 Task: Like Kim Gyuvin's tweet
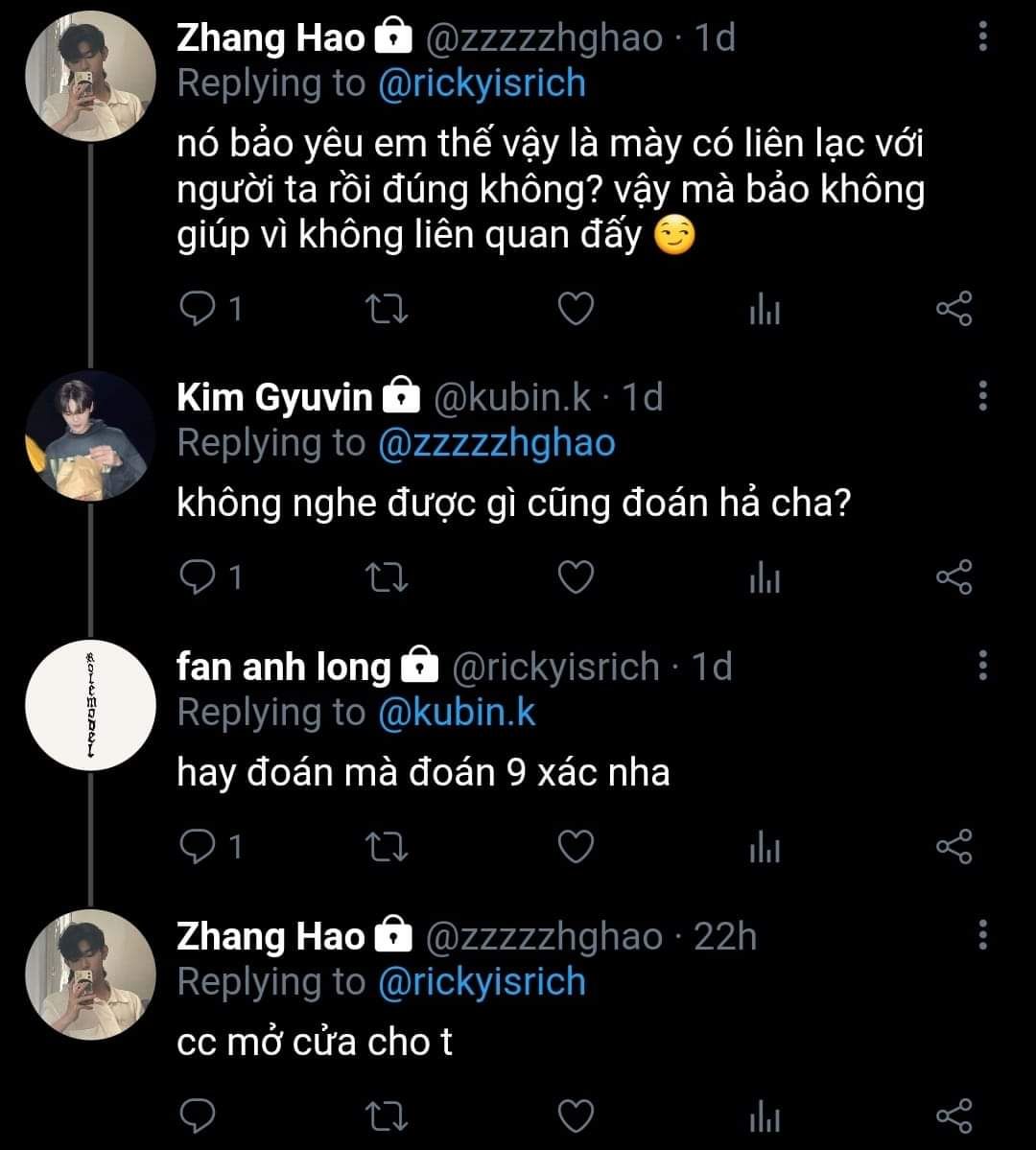(x=576, y=576)
